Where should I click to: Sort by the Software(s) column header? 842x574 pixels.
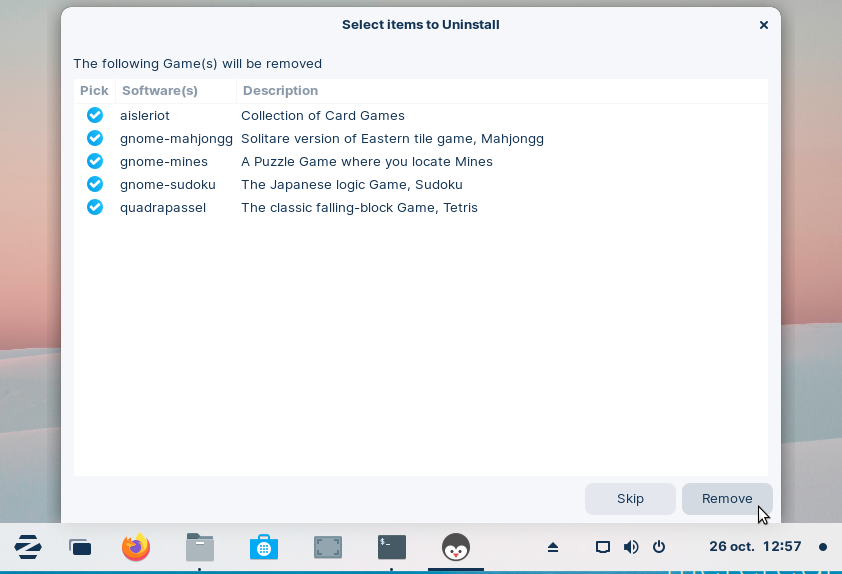(x=159, y=91)
